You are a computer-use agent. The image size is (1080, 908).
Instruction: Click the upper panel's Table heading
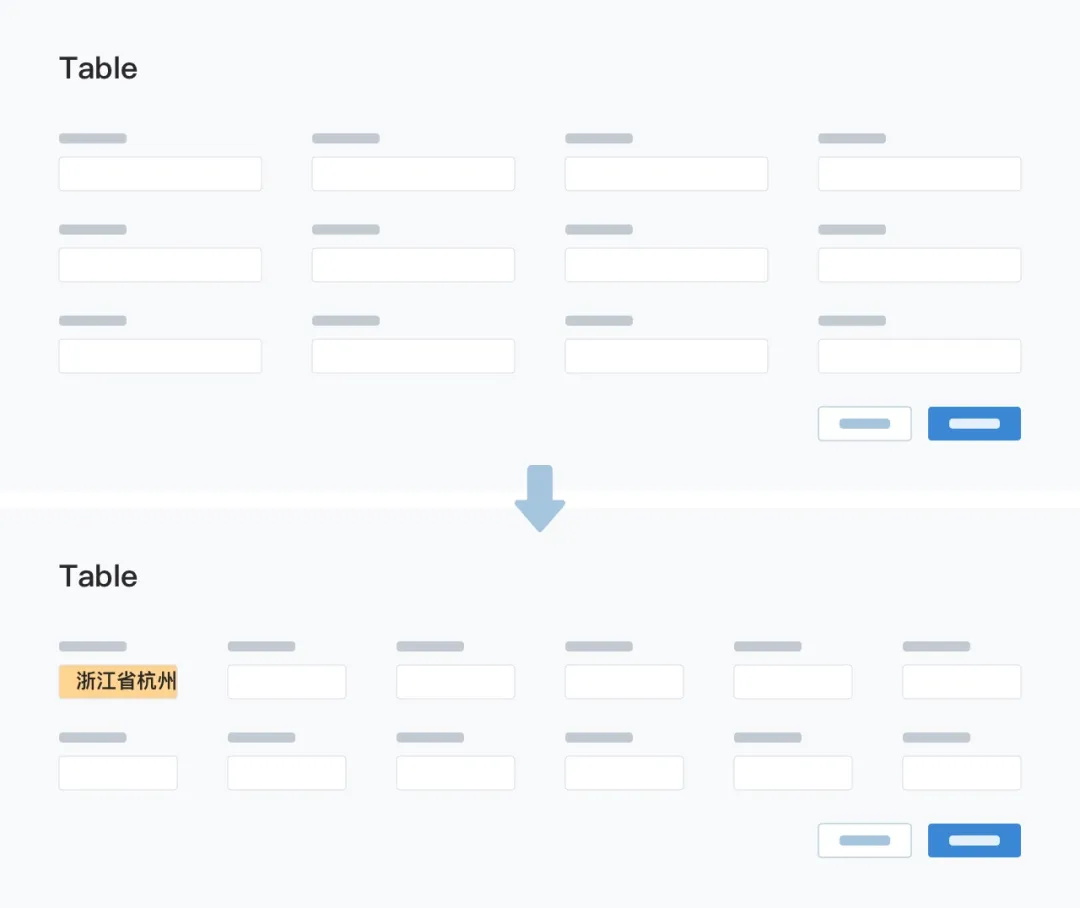click(x=98, y=69)
